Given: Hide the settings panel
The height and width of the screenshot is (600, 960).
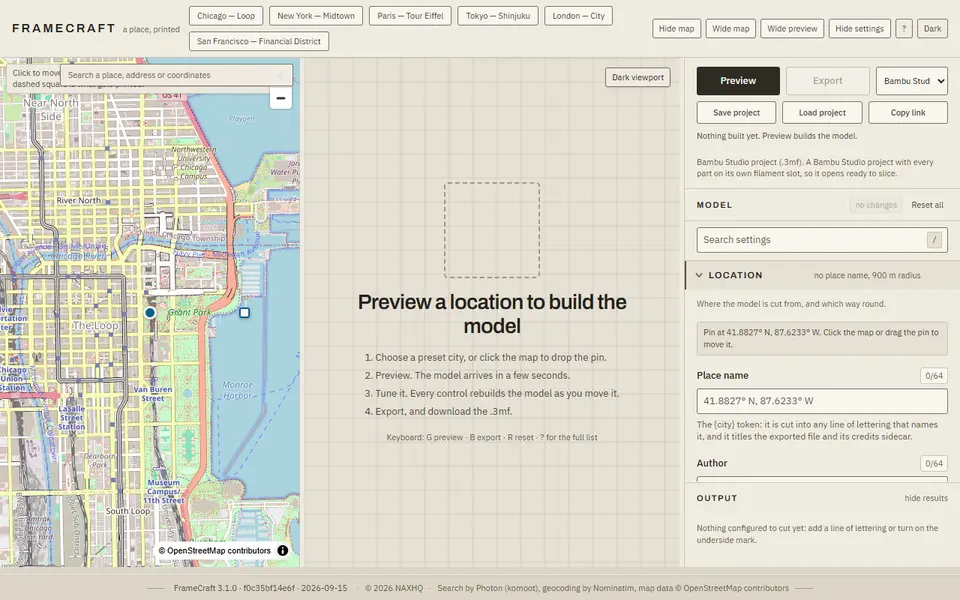Looking at the screenshot, I should (x=859, y=29).
